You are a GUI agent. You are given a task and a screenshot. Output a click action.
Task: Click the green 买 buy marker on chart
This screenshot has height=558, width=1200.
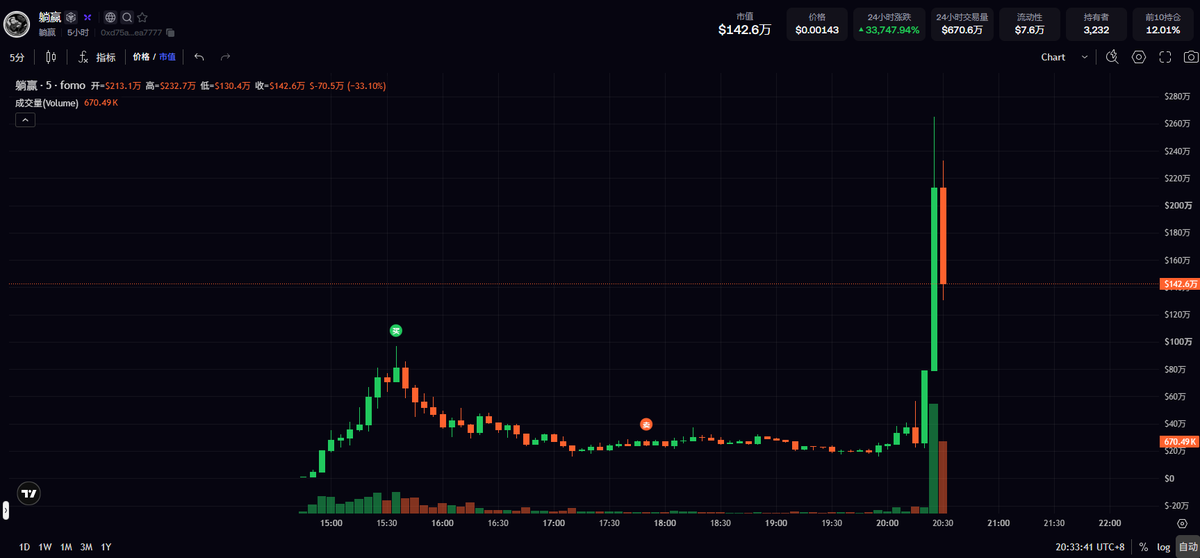coord(395,330)
